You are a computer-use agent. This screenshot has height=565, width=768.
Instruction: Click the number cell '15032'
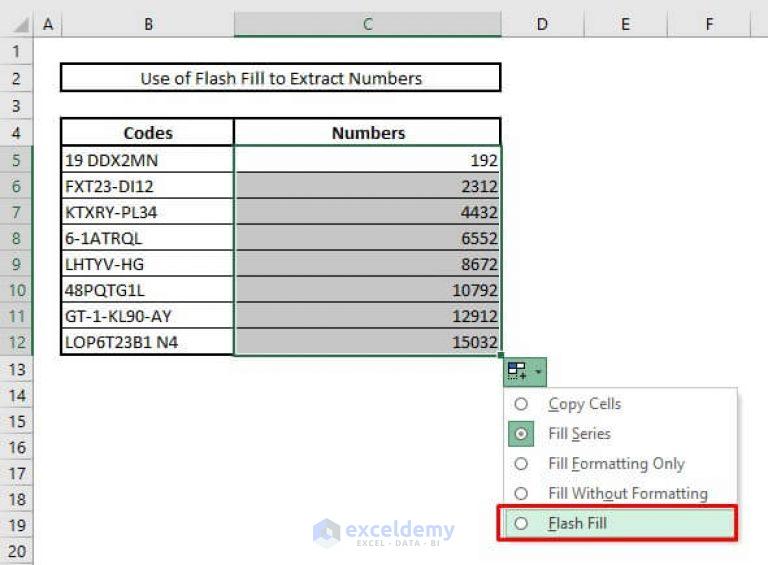coord(368,342)
